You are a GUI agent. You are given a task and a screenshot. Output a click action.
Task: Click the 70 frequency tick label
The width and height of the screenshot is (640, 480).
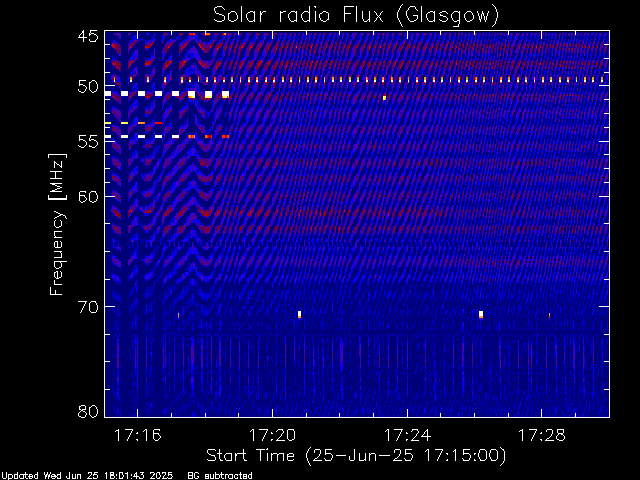88,307
